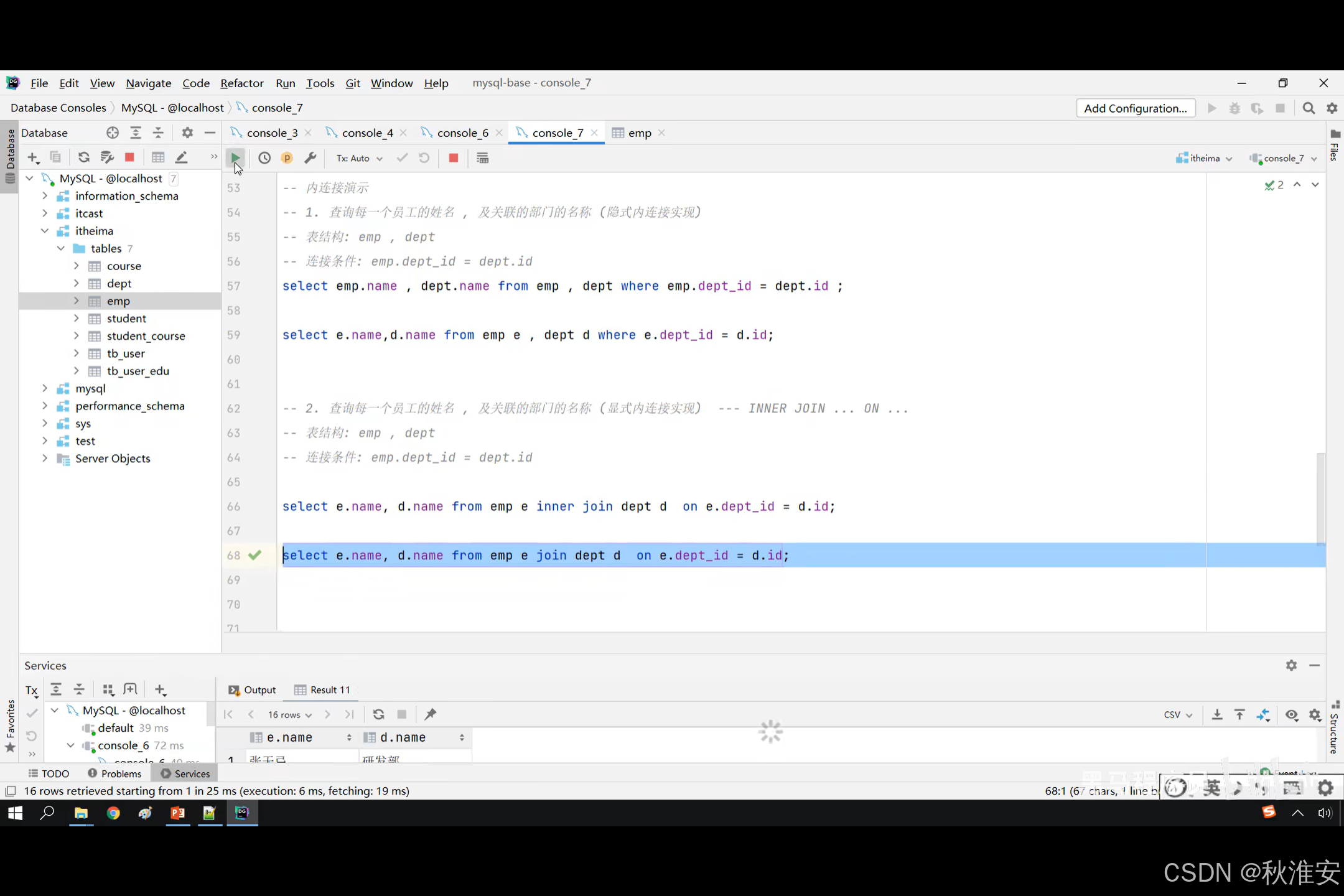Open the Output tab in Services
1344x896 pixels.
click(x=253, y=689)
